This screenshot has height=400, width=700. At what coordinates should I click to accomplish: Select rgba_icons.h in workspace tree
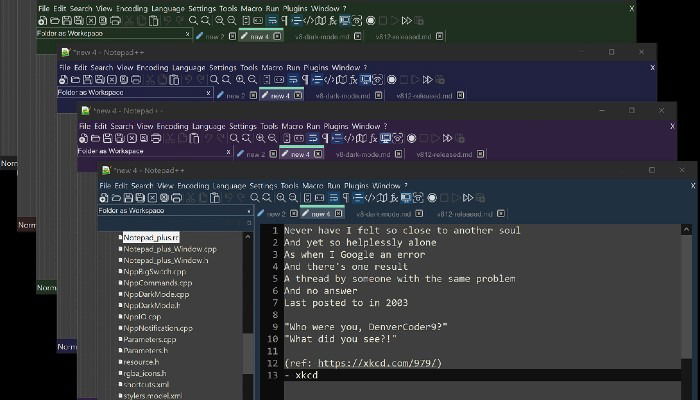tap(145, 373)
